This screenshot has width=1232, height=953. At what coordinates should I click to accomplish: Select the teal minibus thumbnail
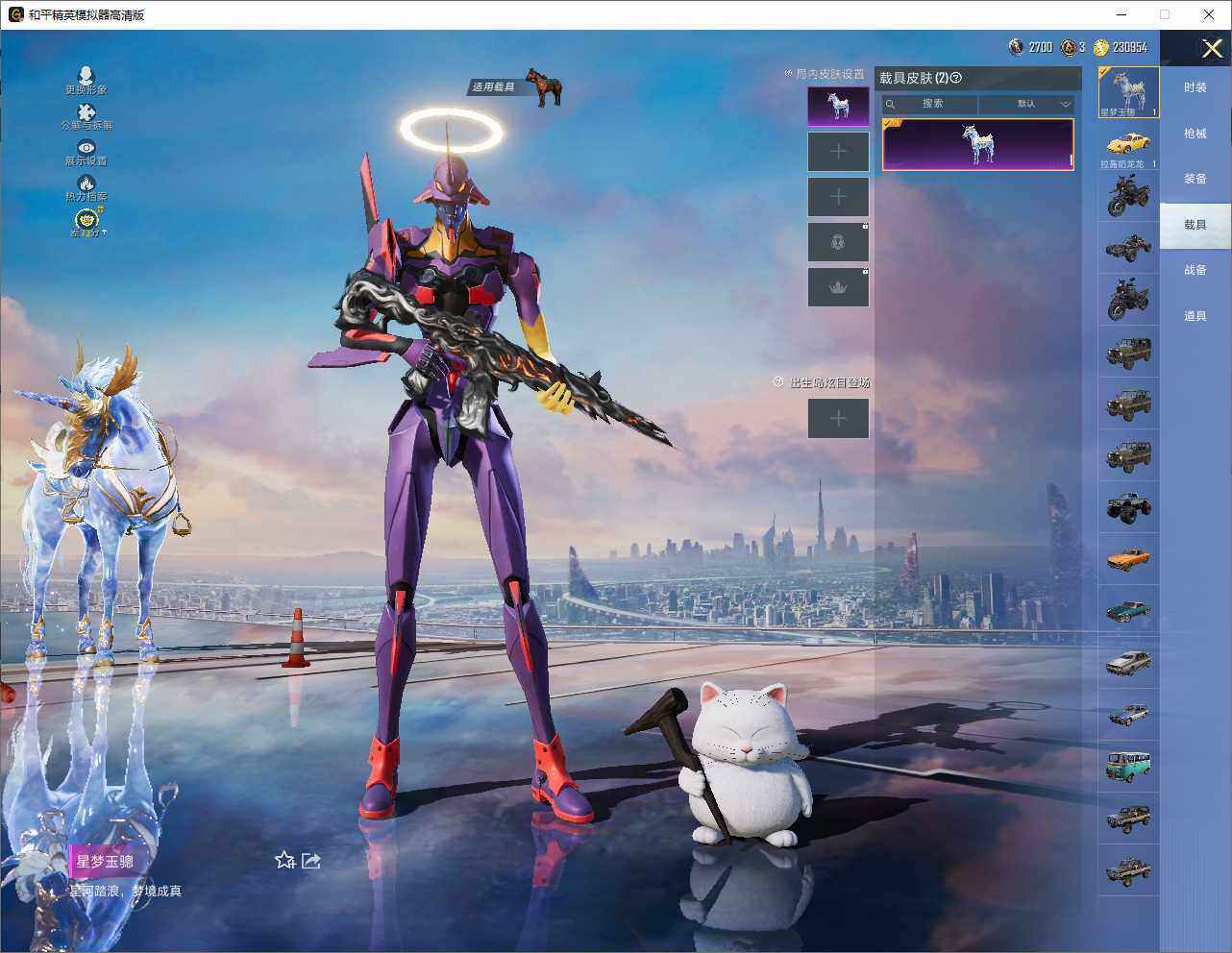tap(1129, 767)
